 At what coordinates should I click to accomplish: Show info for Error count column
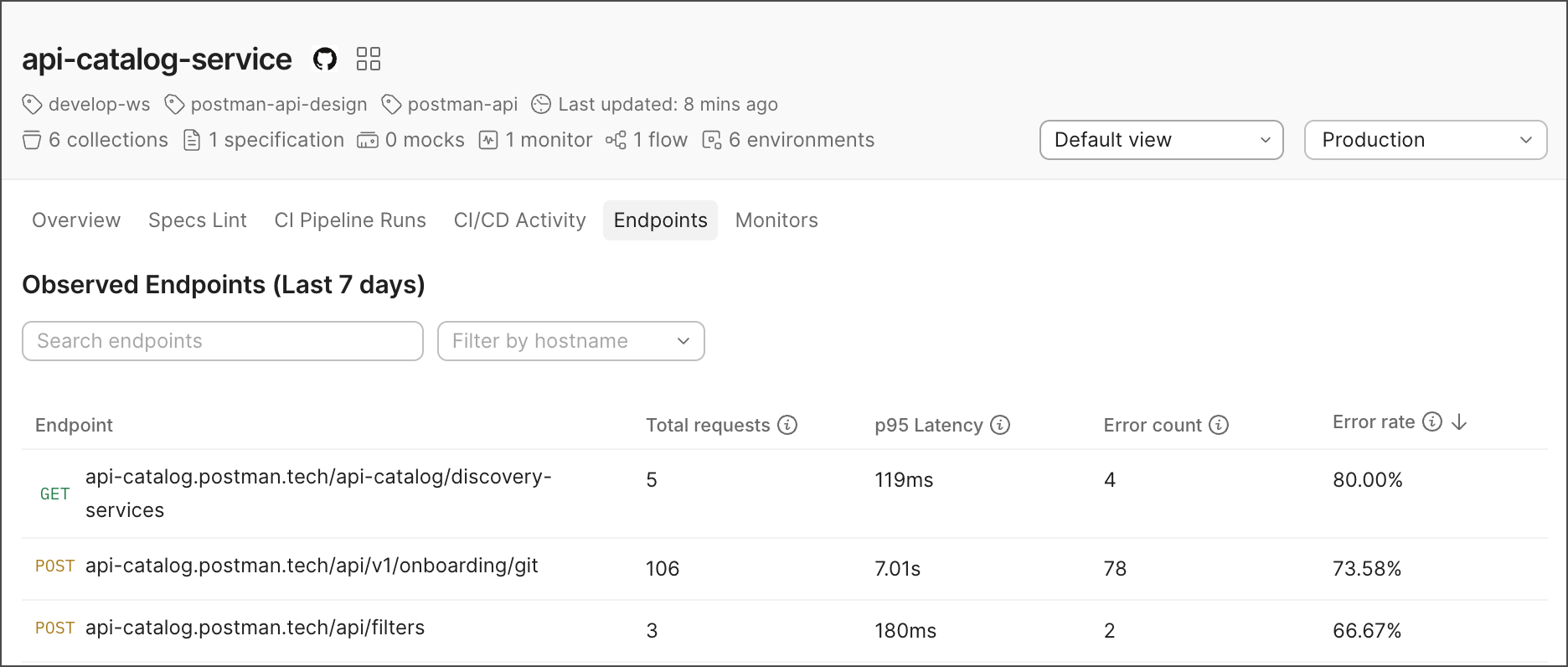[1219, 425]
